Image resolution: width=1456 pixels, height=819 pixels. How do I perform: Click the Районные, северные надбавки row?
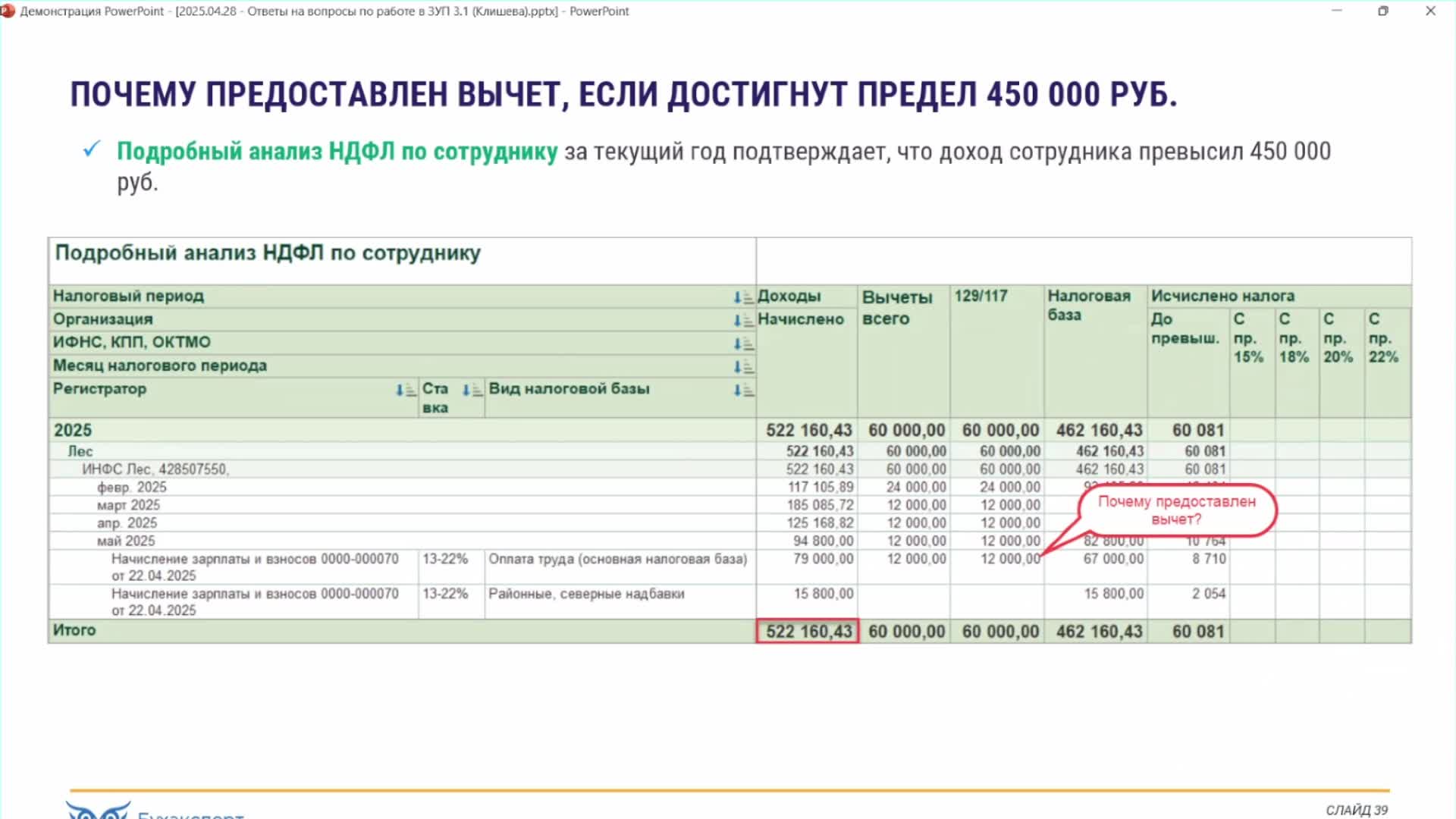click(586, 594)
